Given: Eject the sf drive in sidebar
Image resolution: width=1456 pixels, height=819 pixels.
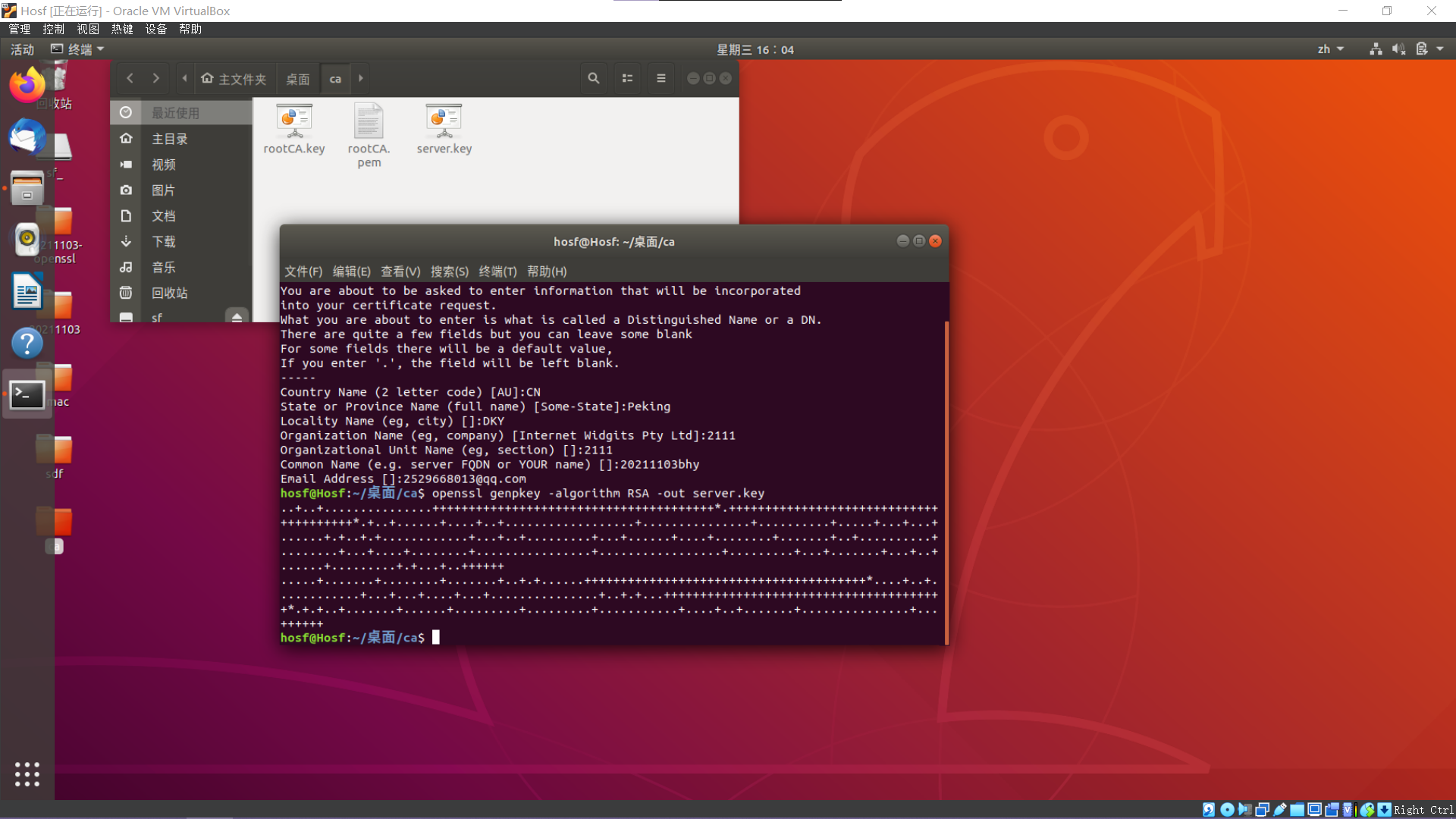Looking at the screenshot, I should pos(237,317).
